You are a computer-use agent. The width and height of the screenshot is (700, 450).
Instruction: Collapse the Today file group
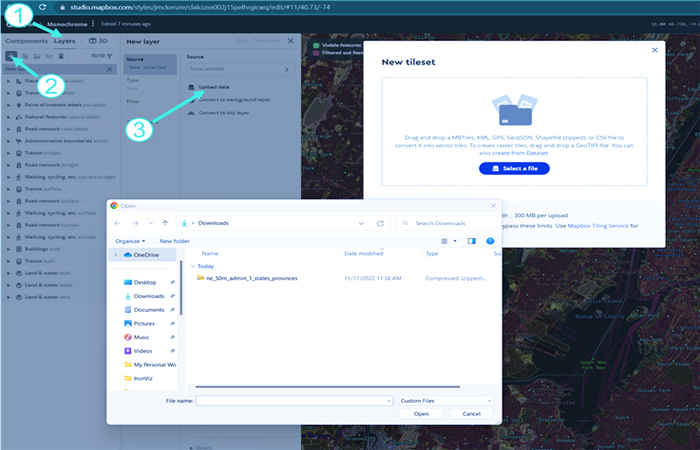[193, 266]
